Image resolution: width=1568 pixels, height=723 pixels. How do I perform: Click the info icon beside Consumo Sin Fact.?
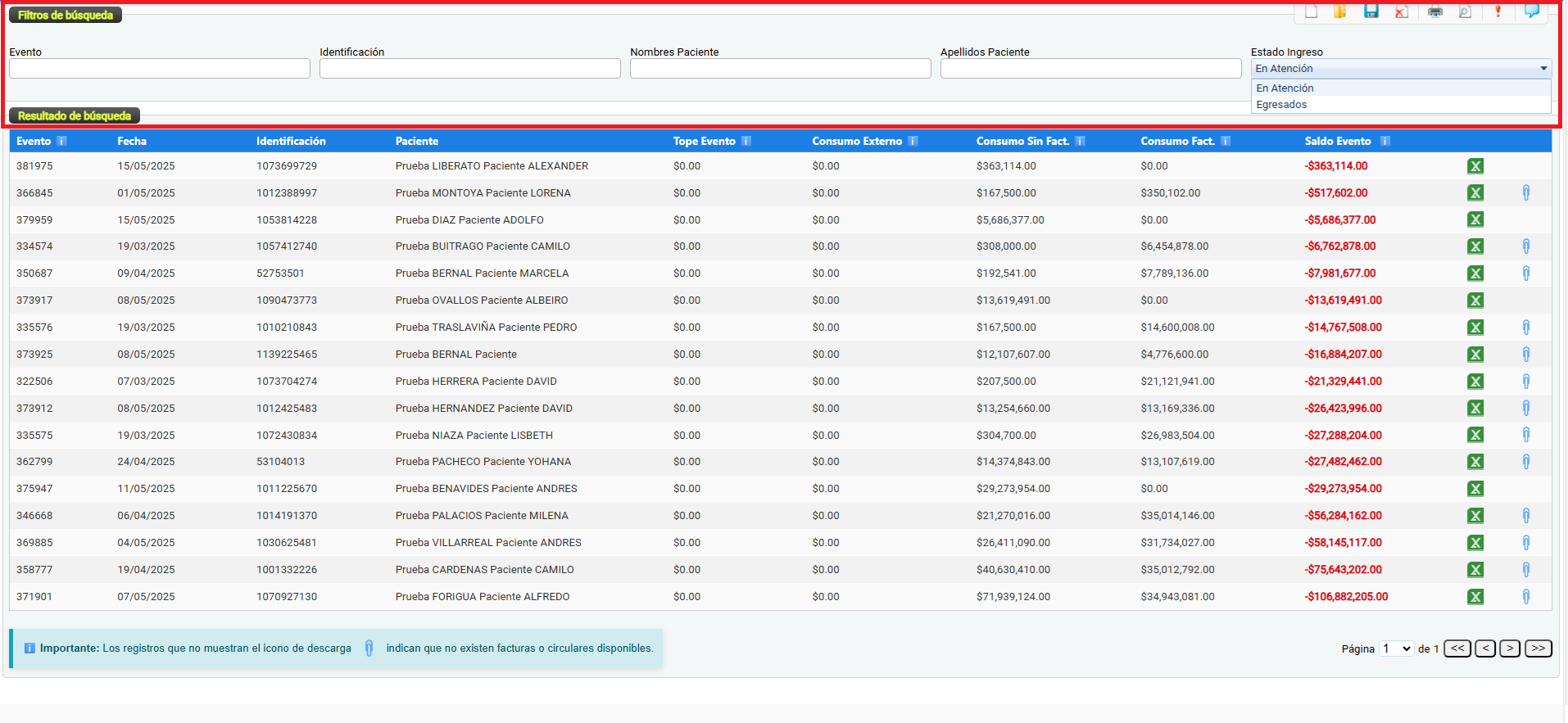coord(1080,141)
